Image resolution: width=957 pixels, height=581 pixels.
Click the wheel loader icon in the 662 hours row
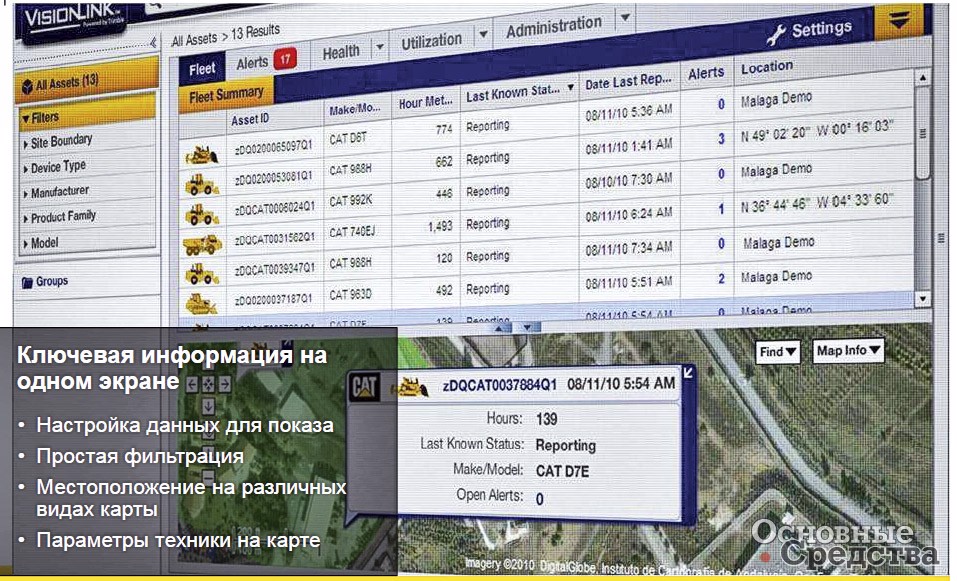[202, 185]
